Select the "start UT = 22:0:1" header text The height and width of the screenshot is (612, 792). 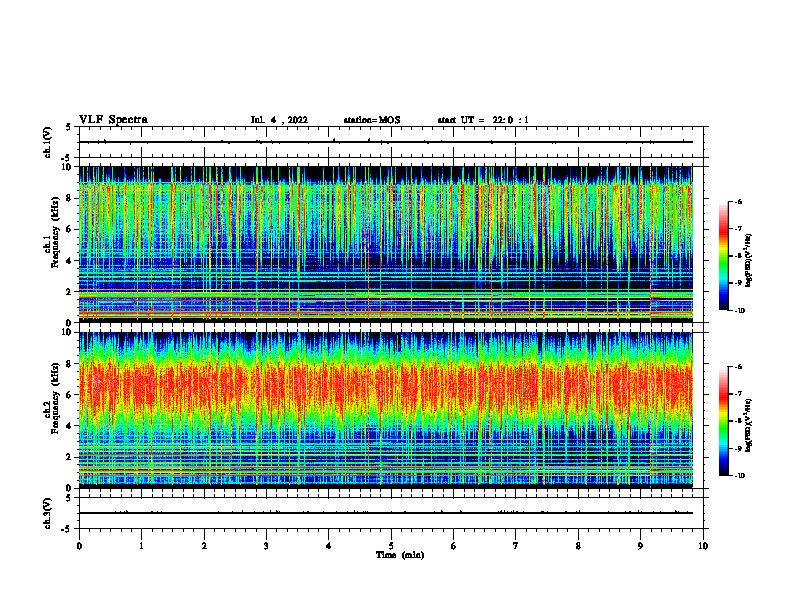point(483,120)
